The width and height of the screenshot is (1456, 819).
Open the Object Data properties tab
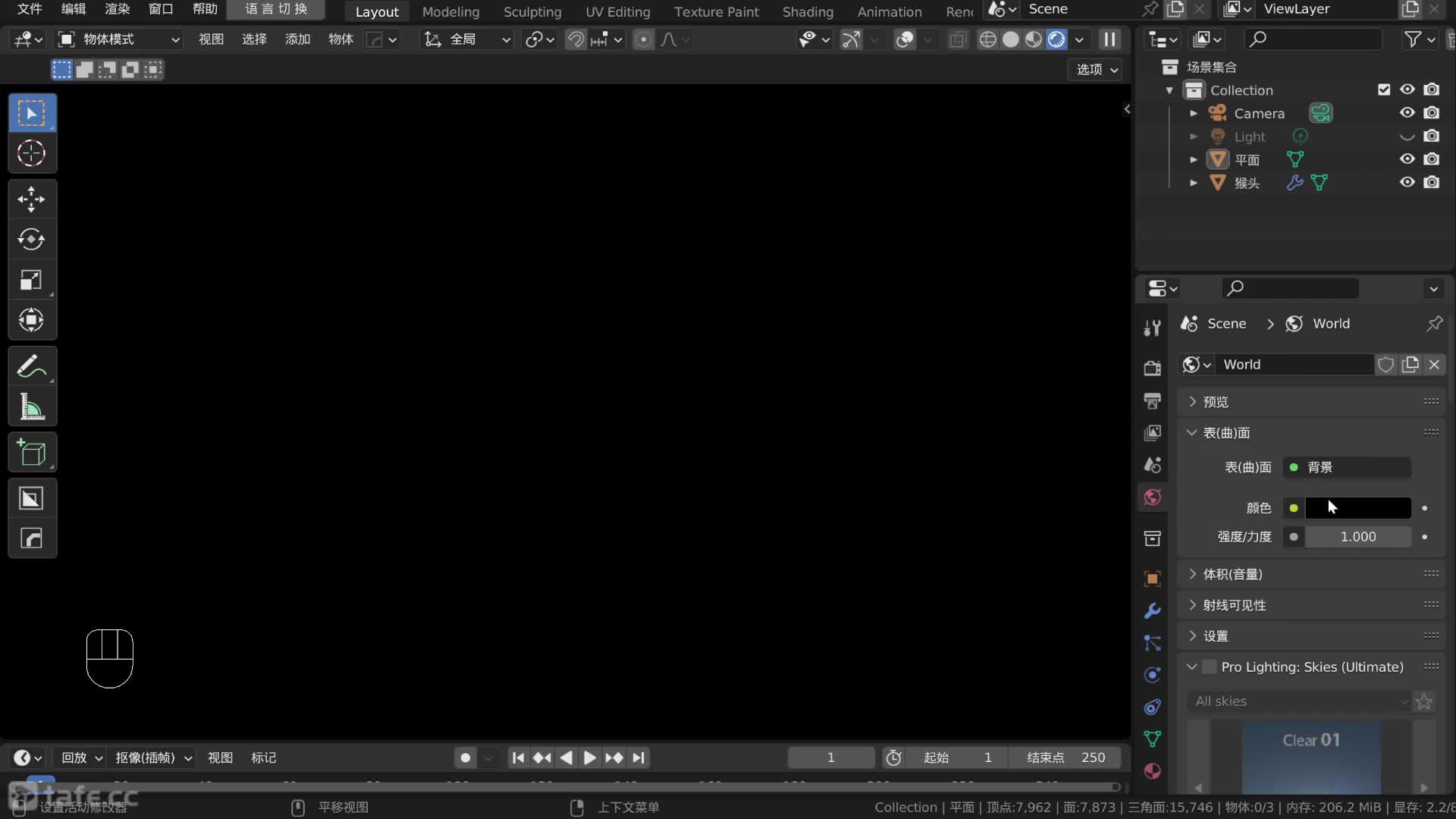click(1152, 739)
